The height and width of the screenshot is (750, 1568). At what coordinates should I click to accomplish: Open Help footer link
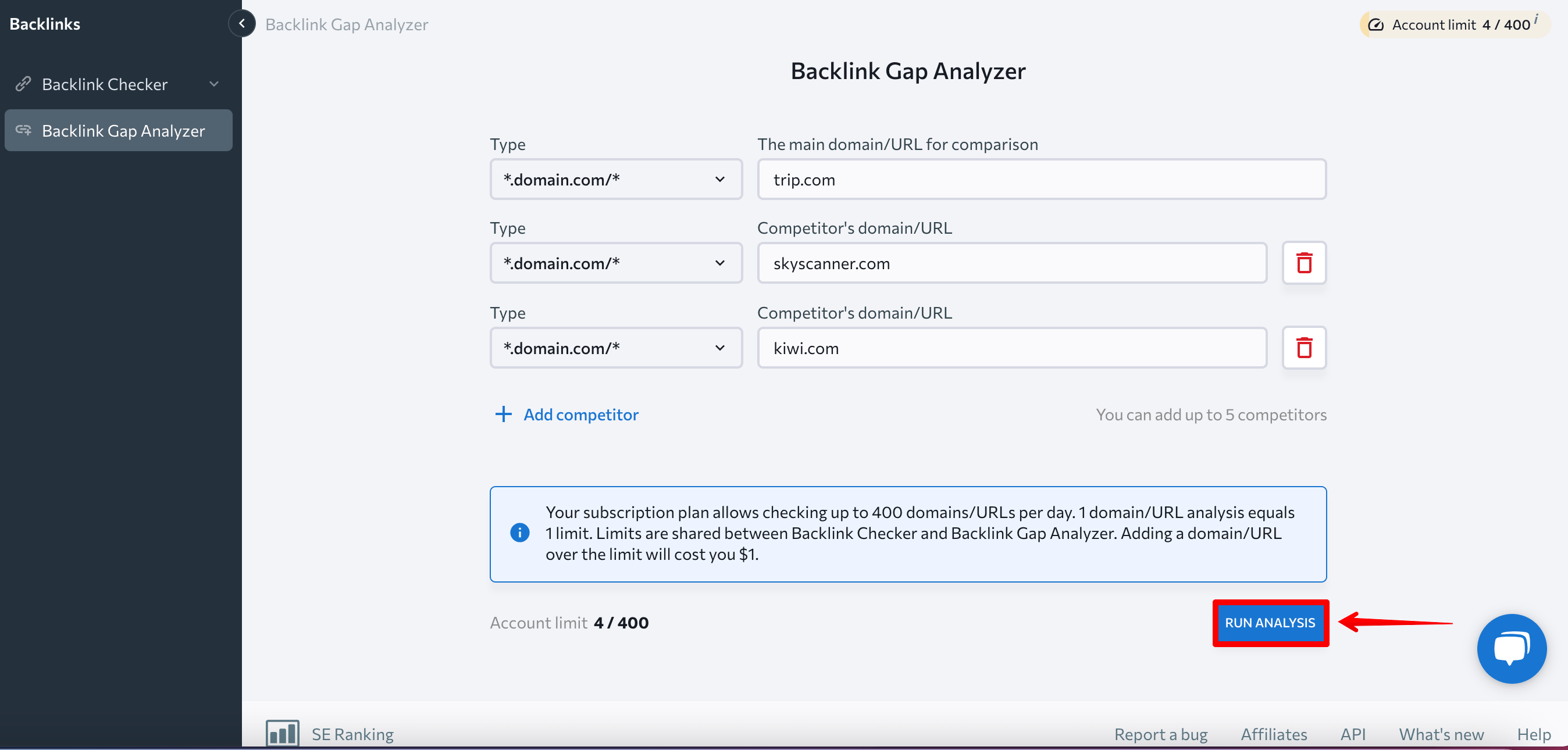[1533, 734]
